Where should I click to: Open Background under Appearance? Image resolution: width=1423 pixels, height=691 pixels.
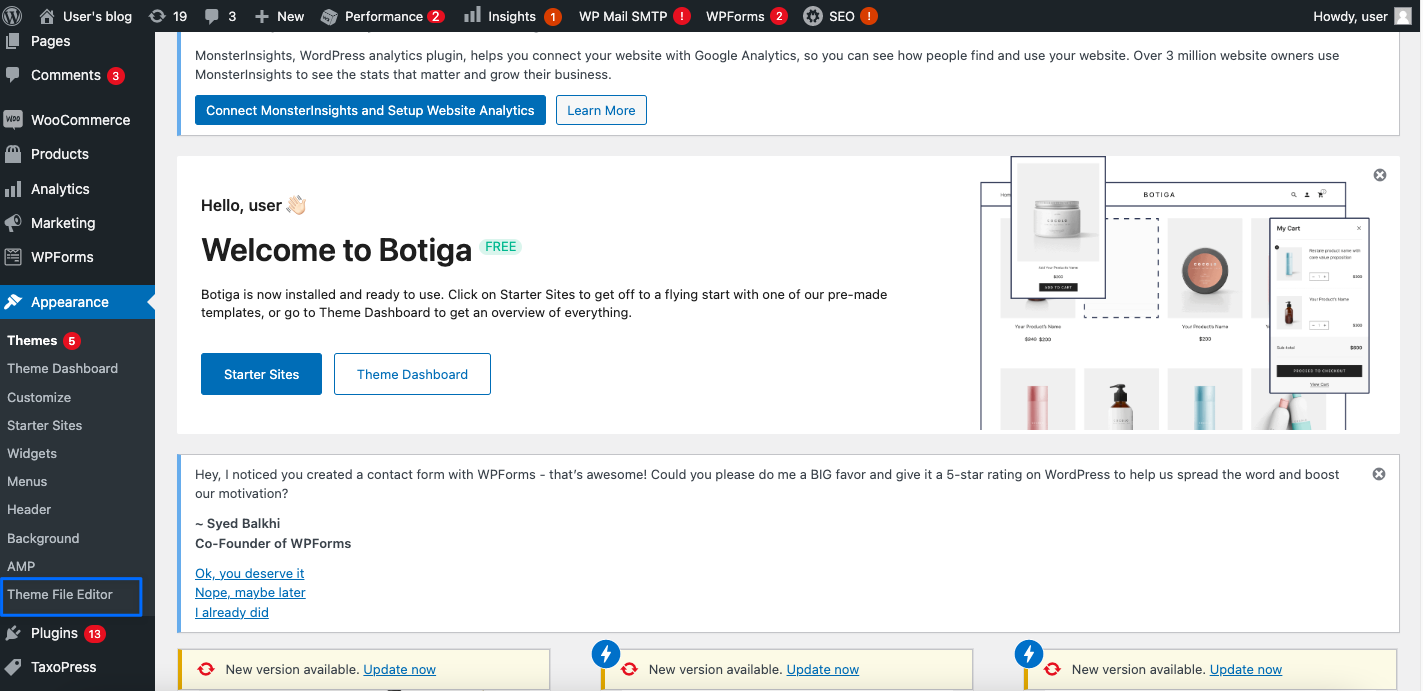43,538
